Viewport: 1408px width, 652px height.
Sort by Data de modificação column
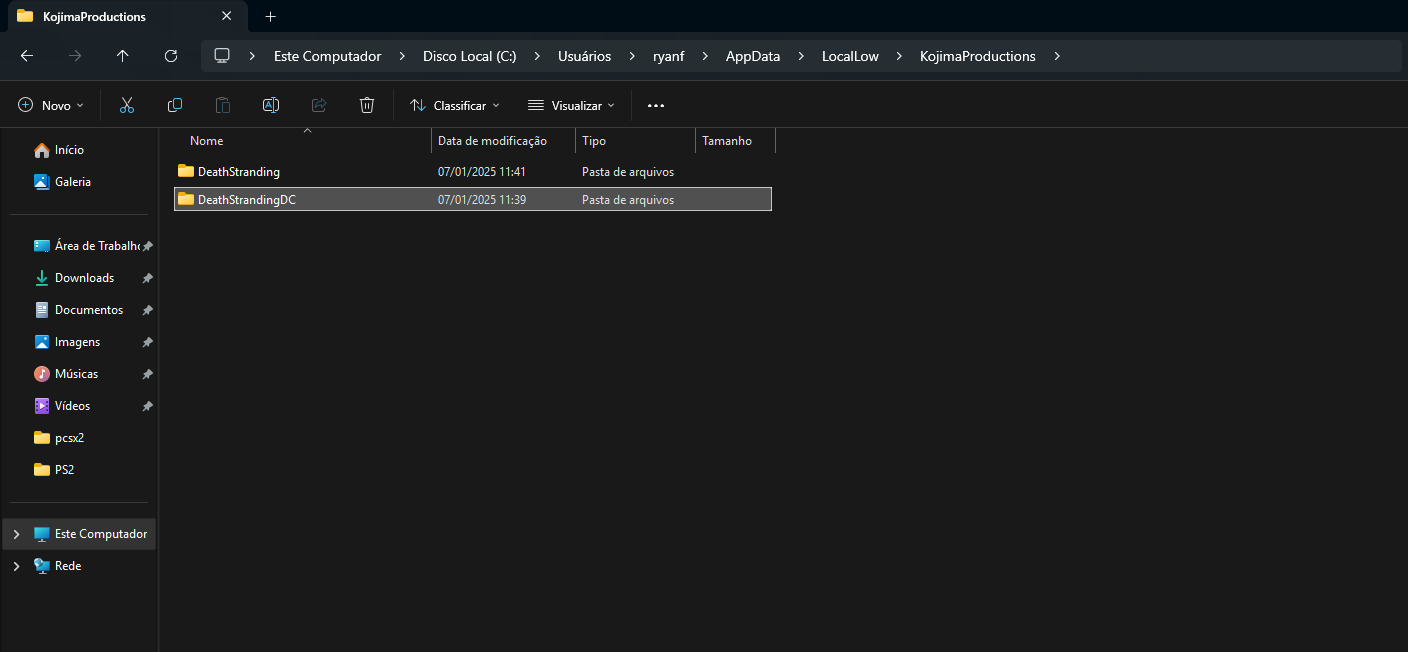[x=504, y=141]
